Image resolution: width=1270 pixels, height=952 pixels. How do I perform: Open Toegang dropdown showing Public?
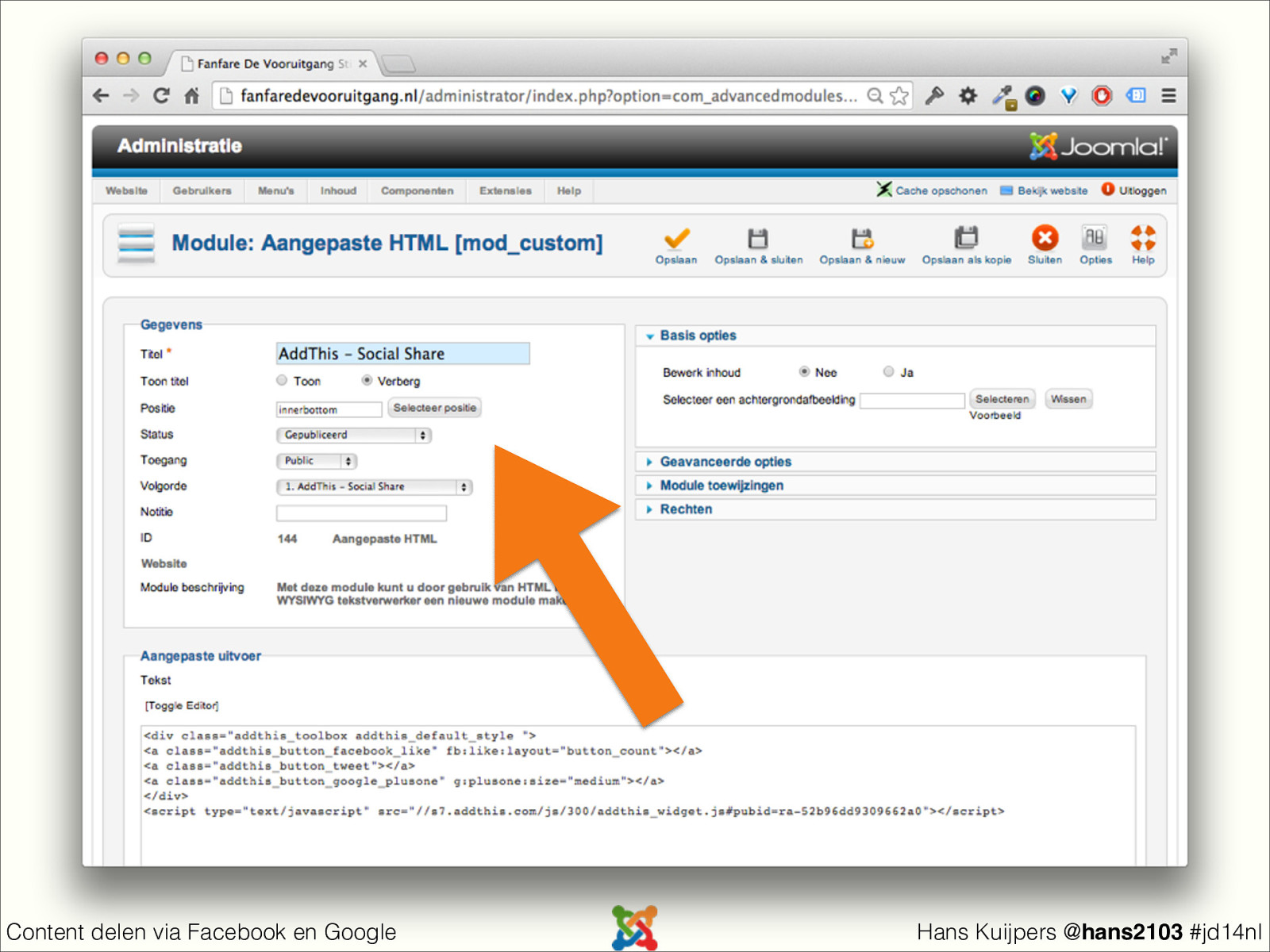point(317,461)
